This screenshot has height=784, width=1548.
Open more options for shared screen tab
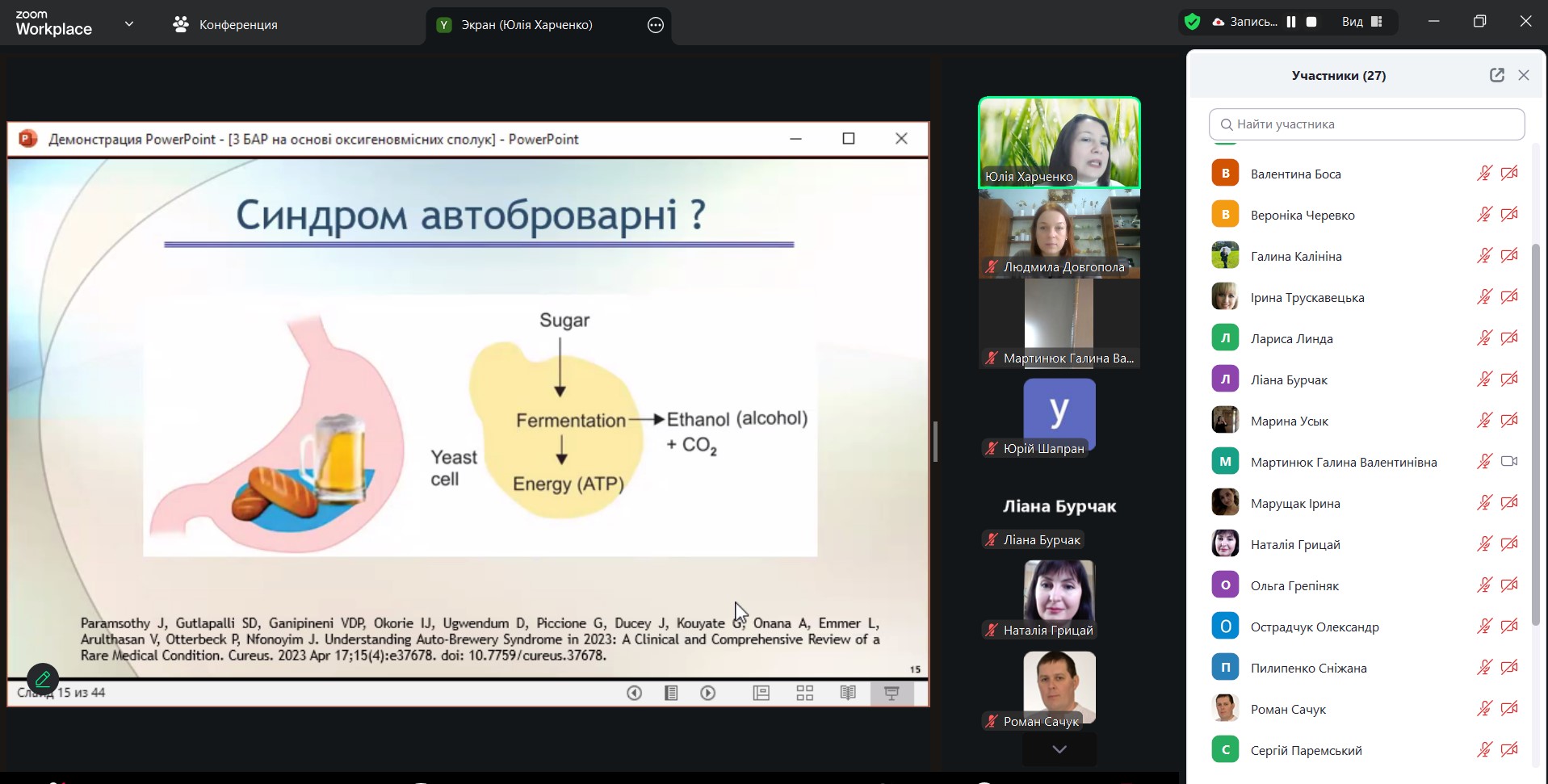656,25
